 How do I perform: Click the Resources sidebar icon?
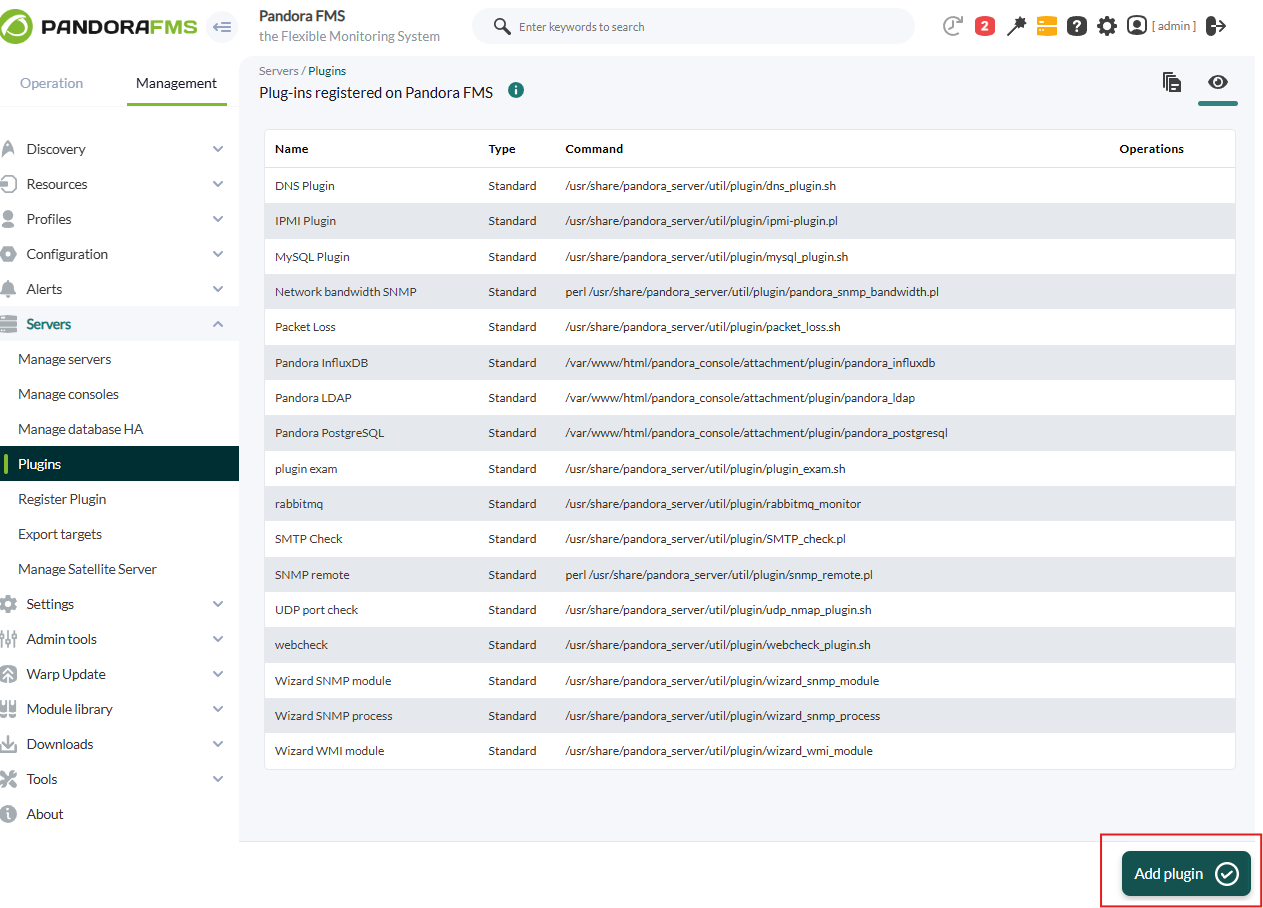tap(8, 184)
